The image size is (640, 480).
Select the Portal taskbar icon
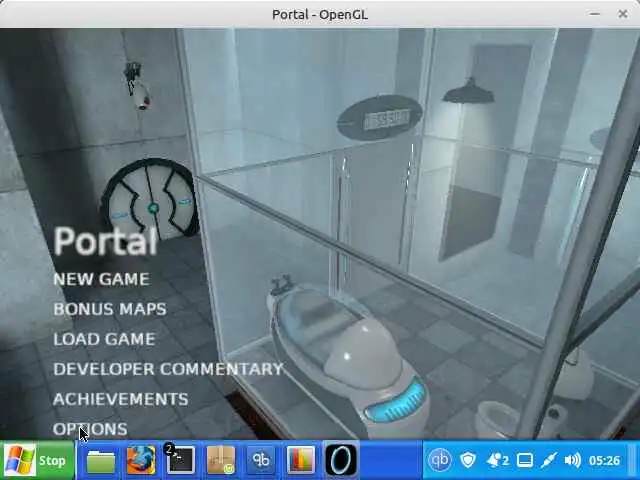pyautogui.click(x=341, y=460)
